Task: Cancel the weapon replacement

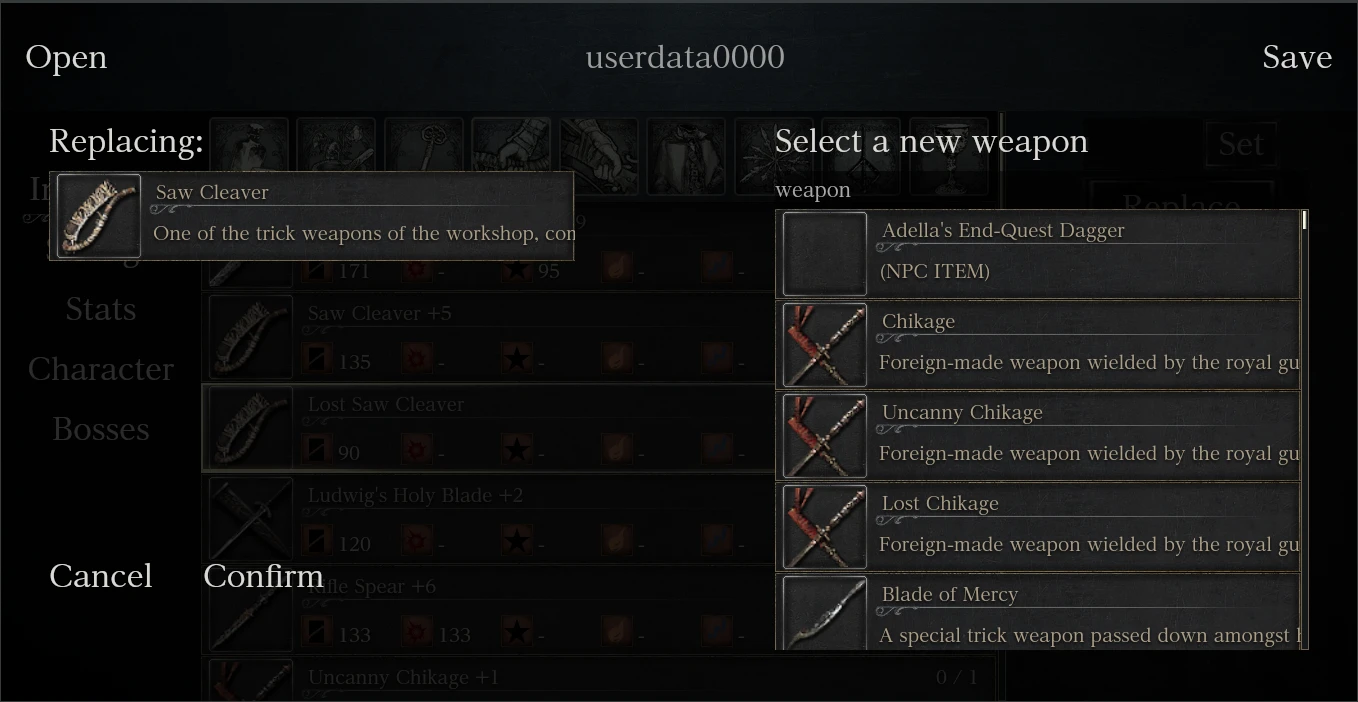Action: [101, 576]
